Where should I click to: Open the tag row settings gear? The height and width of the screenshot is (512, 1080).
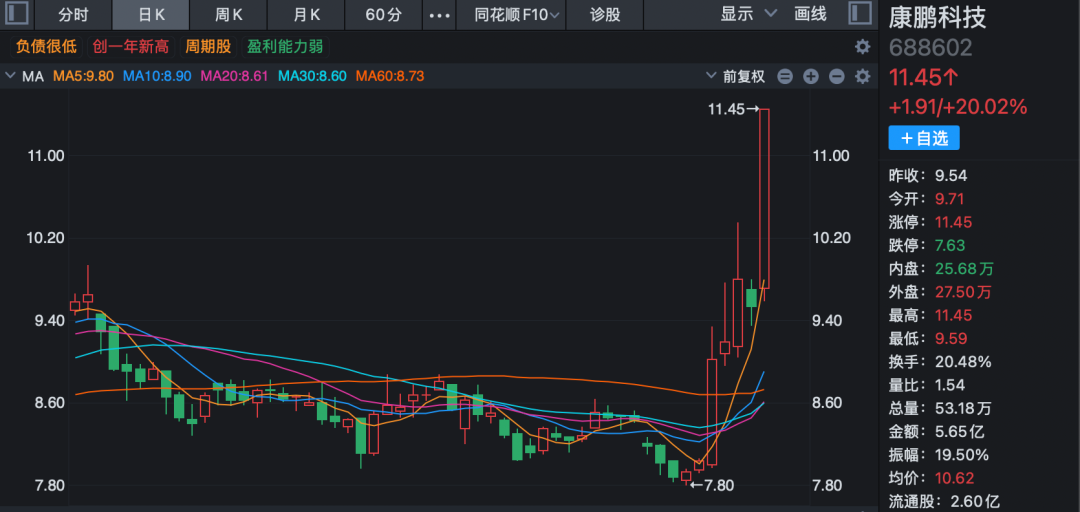tap(862, 47)
